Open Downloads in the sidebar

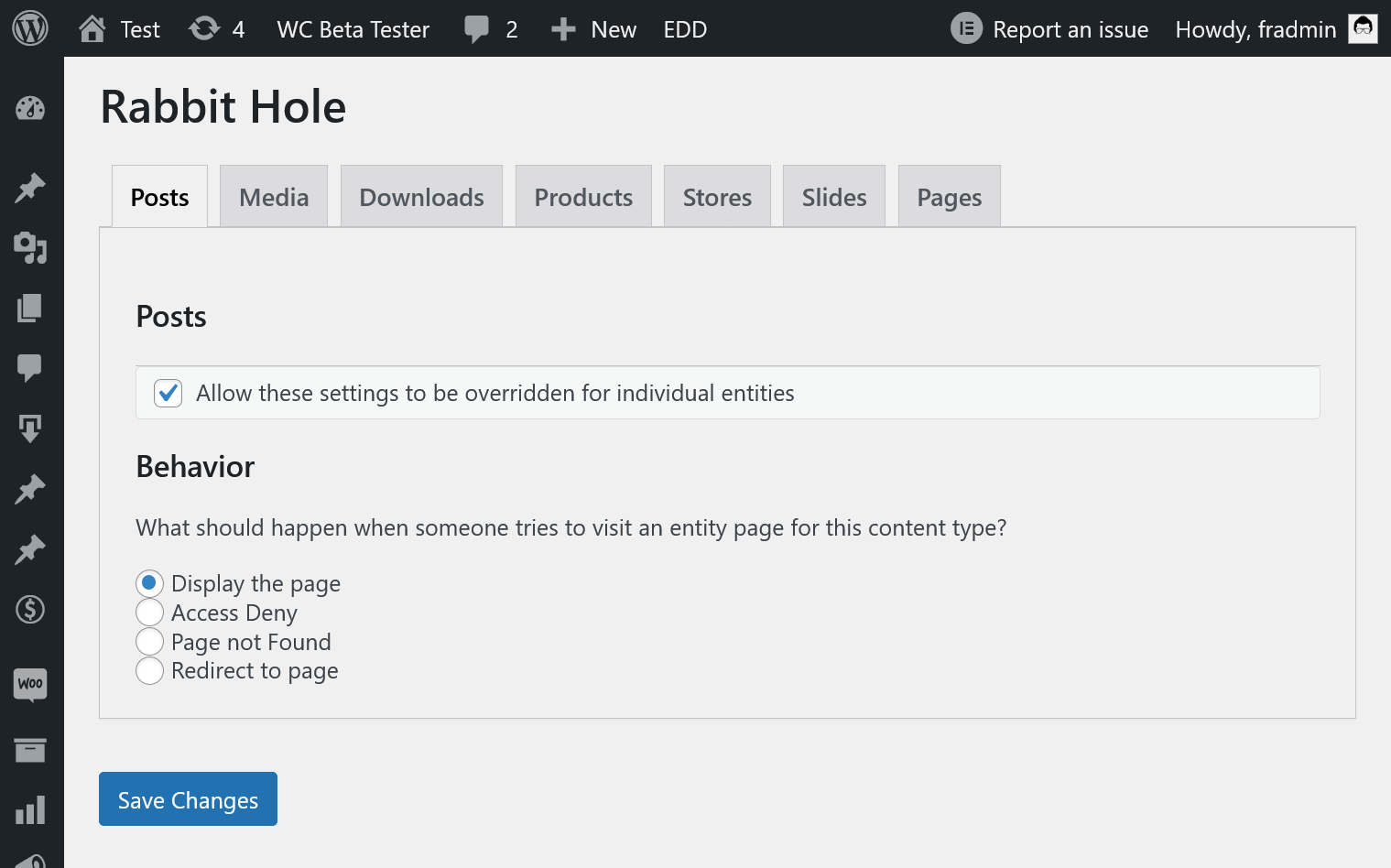pos(30,429)
